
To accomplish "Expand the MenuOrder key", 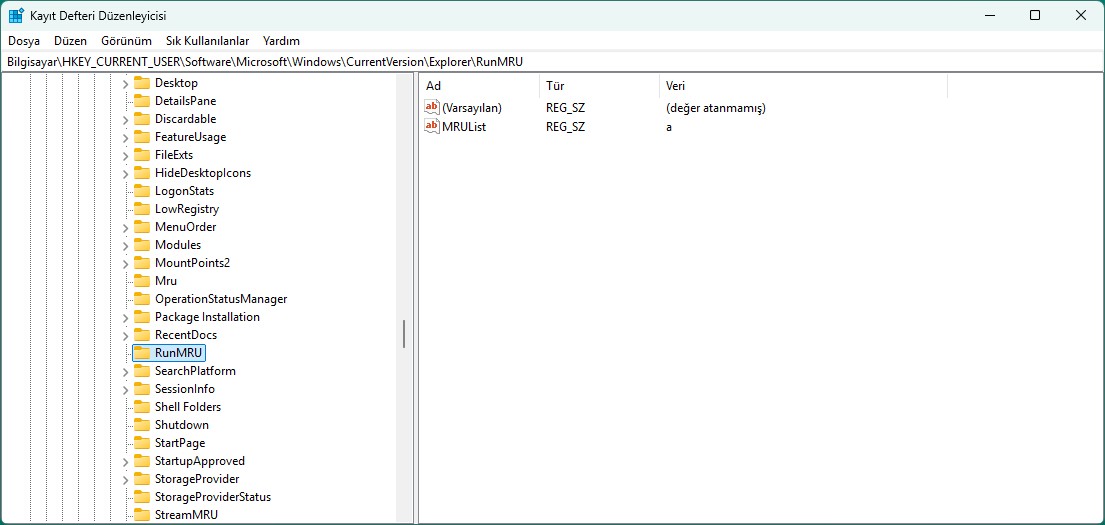I will [125, 227].
